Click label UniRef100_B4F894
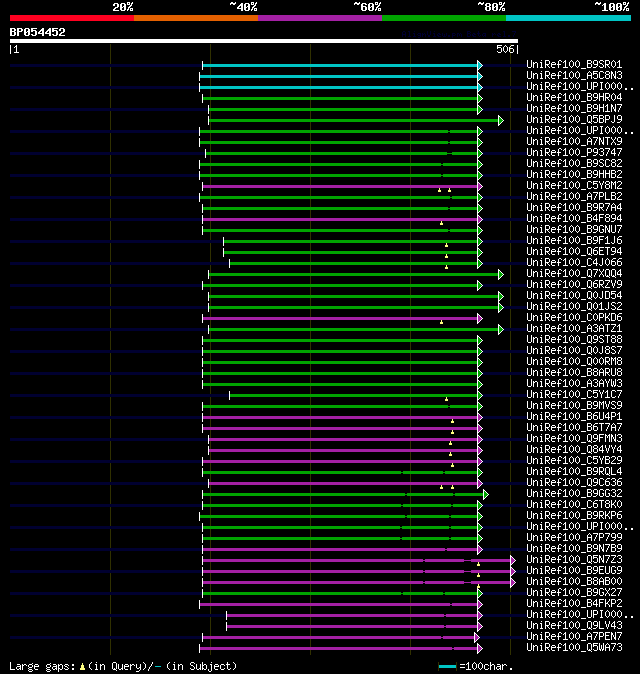The width and height of the screenshot is (640, 674). pyautogui.click(x=574, y=219)
